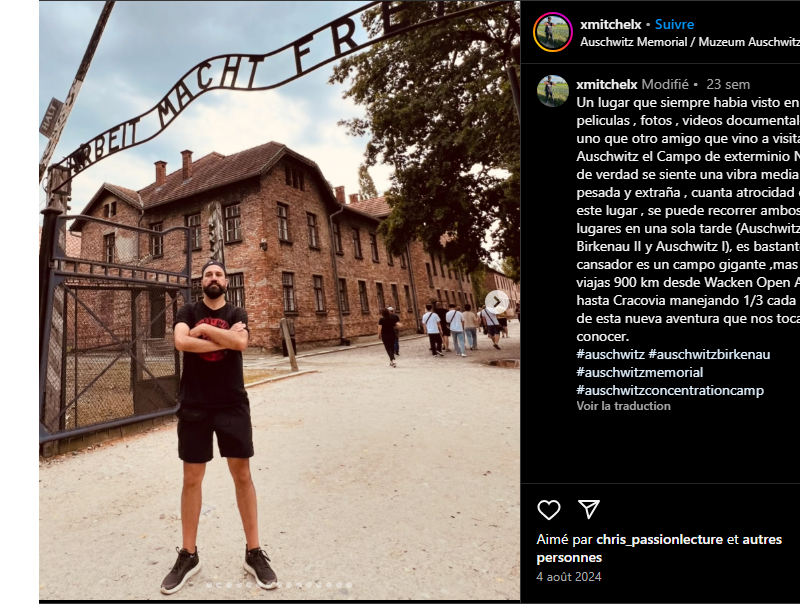Click the paper plane share icon
Screen dimensions: 800x604
pos(588,509)
